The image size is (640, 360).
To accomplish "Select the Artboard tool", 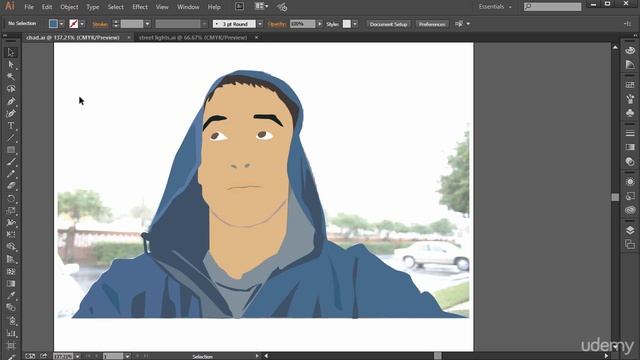I will tap(11, 346).
